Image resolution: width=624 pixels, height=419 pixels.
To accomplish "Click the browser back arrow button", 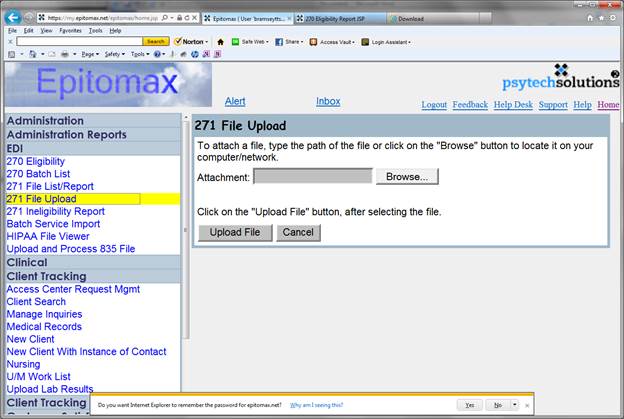I will (x=13, y=18).
